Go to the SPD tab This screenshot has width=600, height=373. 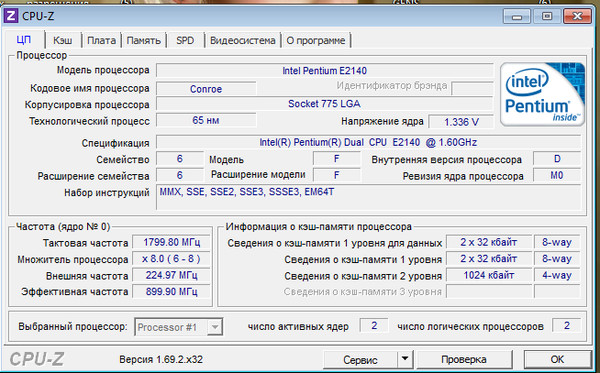pyautogui.click(x=185, y=40)
